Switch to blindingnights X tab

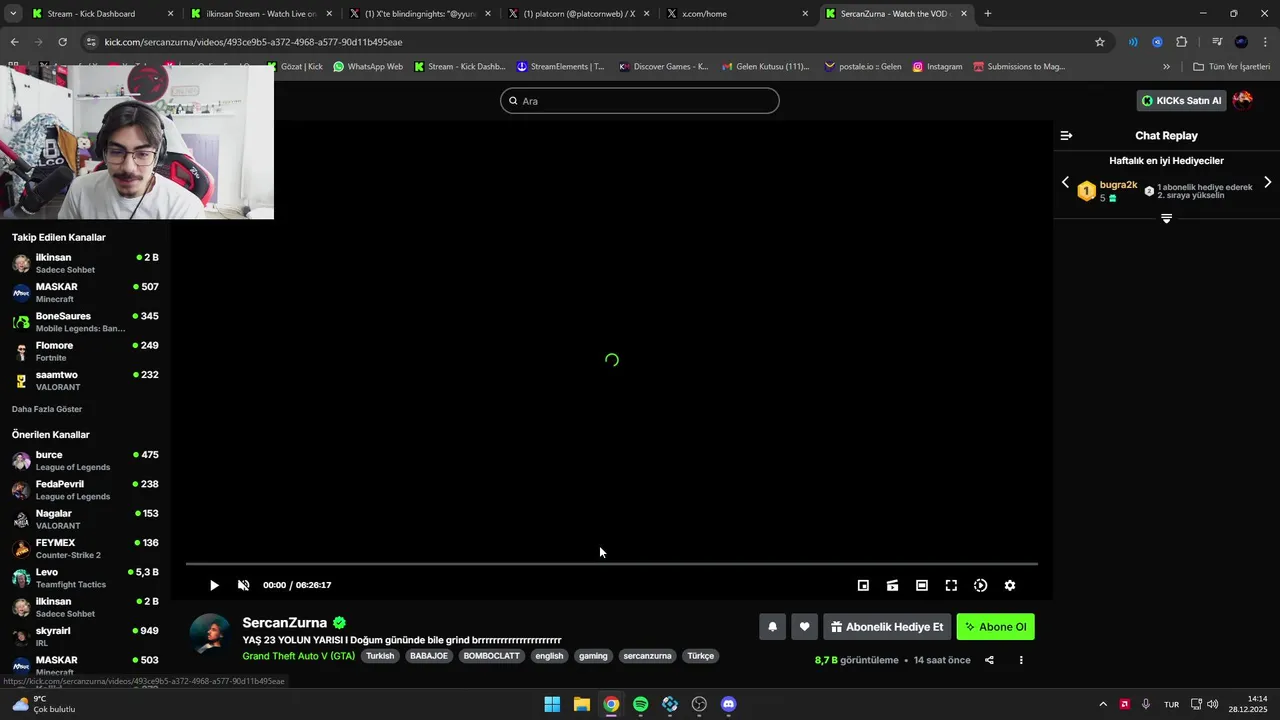tap(418, 14)
